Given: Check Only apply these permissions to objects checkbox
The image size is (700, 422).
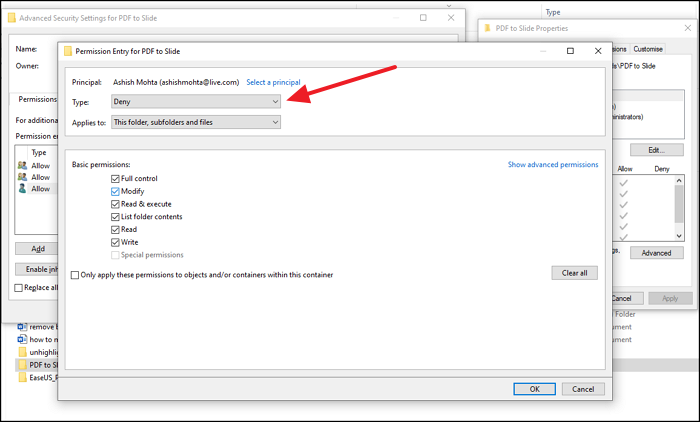Looking at the screenshot, I should click(75, 275).
